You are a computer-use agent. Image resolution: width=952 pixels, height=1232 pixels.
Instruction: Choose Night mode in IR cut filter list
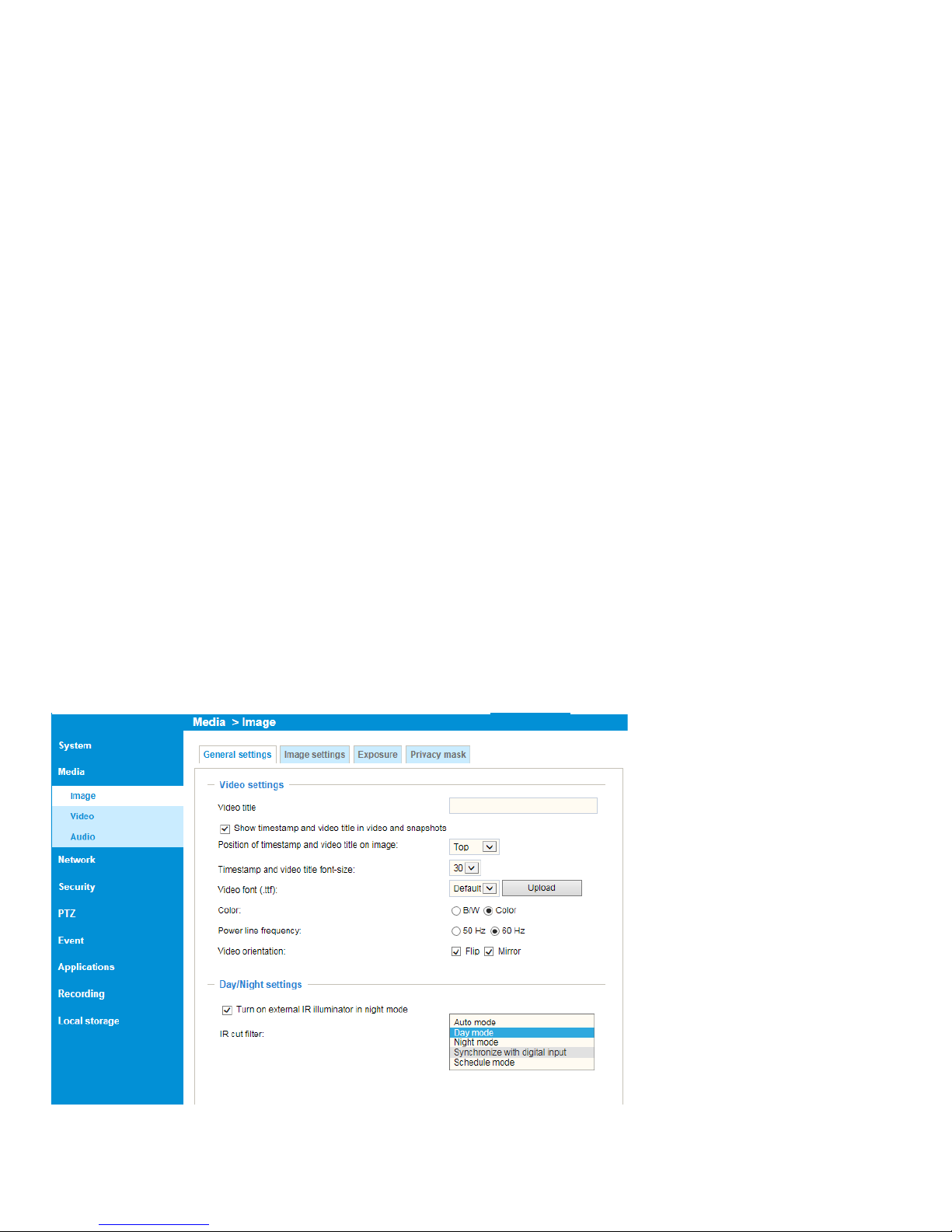[x=521, y=1042]
